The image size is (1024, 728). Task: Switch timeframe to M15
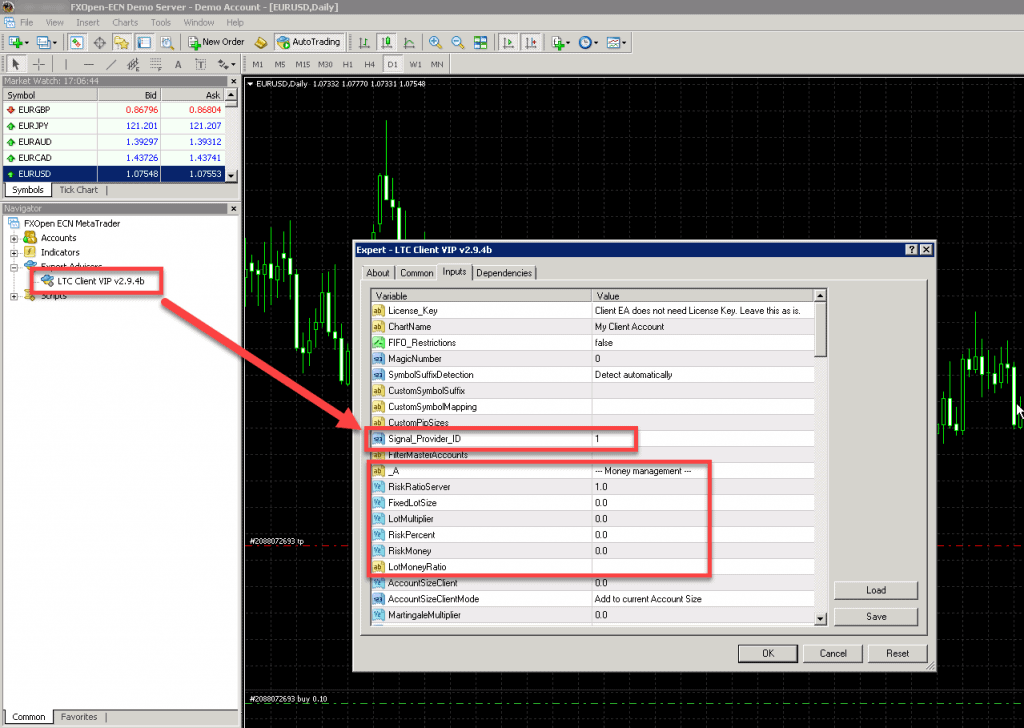[x=302, y=65]
